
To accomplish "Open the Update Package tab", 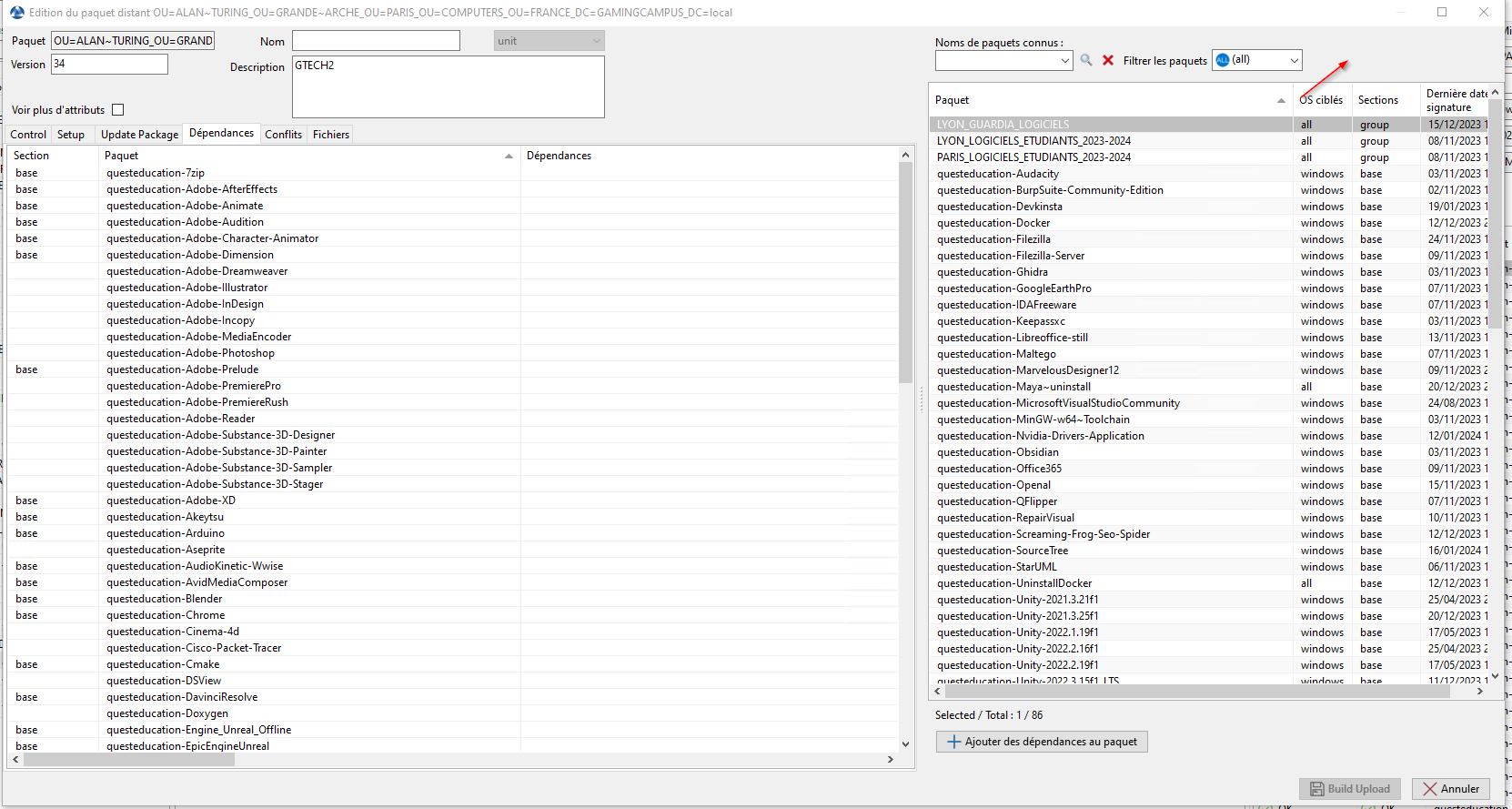I will 139,135.
